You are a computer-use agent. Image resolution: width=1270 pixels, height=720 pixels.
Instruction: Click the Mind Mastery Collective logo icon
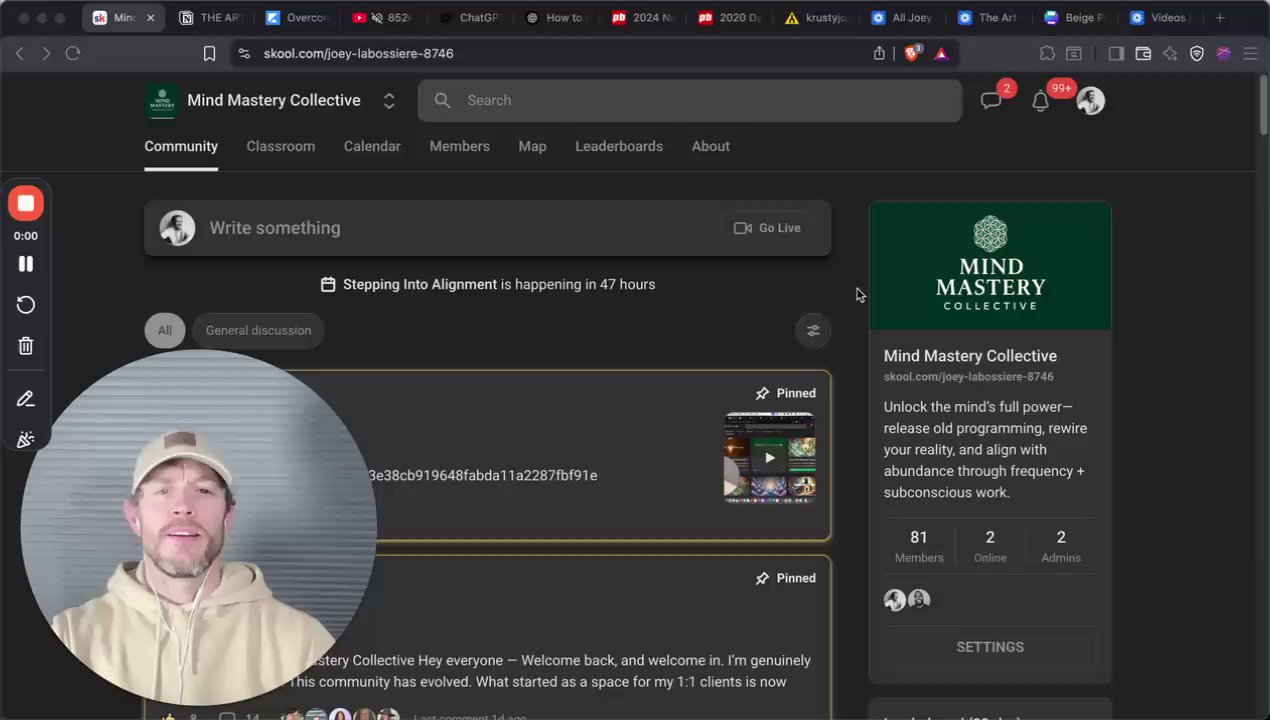(163, 100)
